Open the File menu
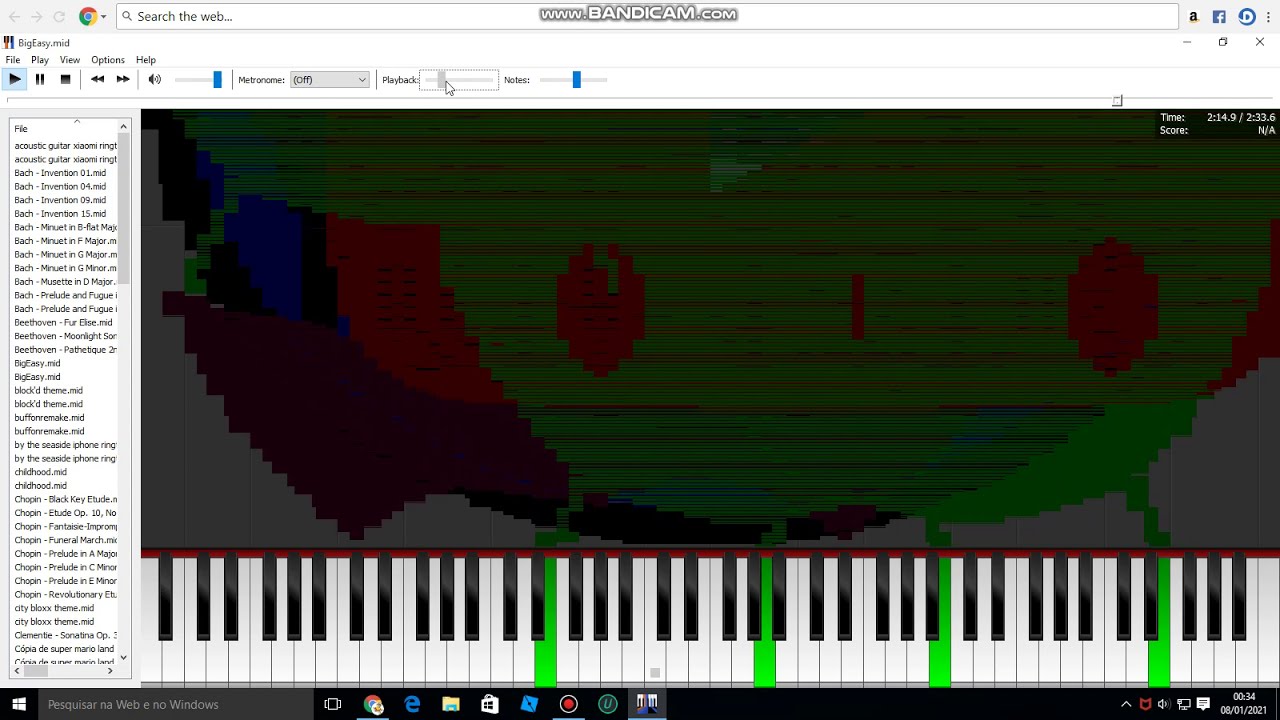 point(13,60)
